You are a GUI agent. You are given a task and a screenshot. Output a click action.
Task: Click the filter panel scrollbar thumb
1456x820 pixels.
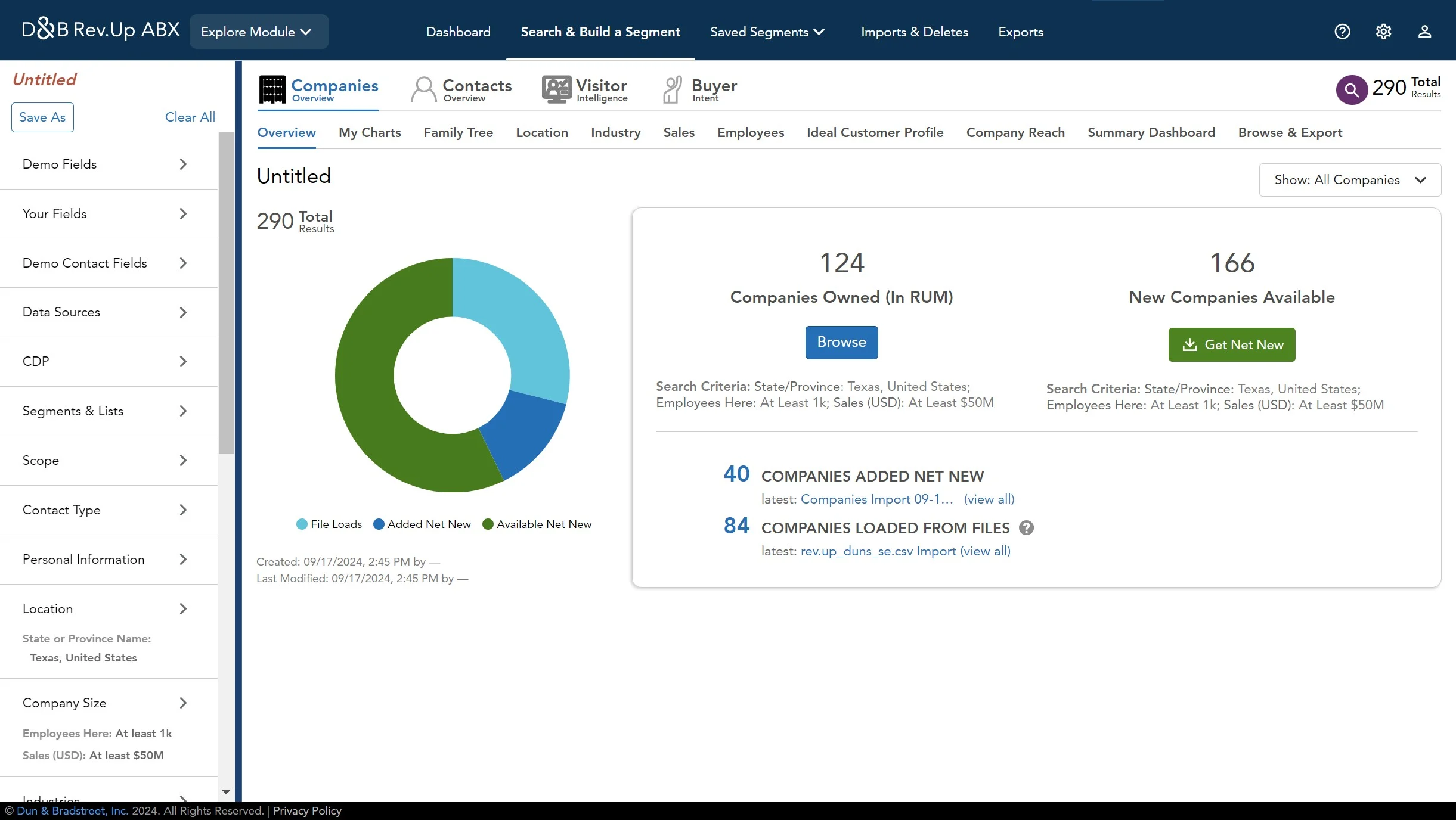(225, 293)
